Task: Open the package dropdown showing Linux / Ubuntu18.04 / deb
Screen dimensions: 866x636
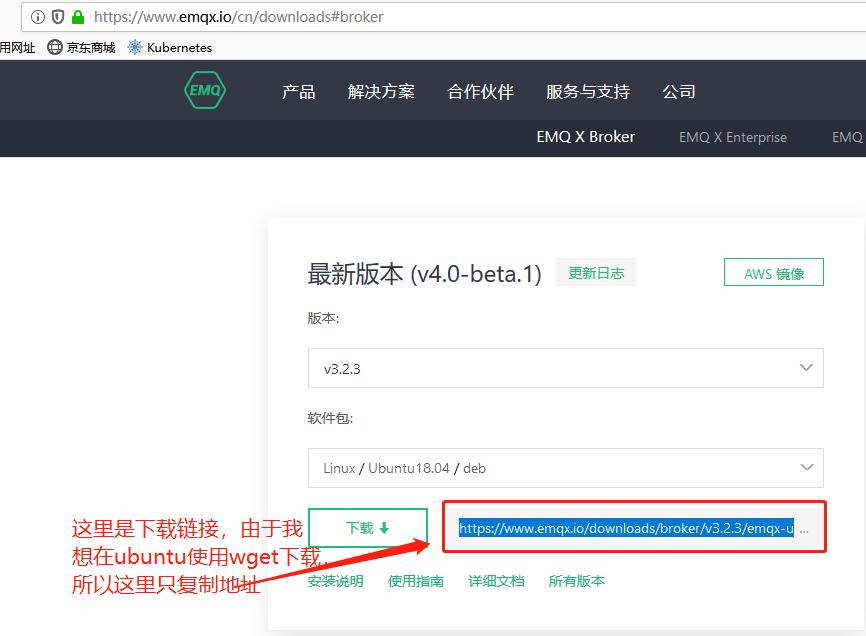Action: point(566,468)
